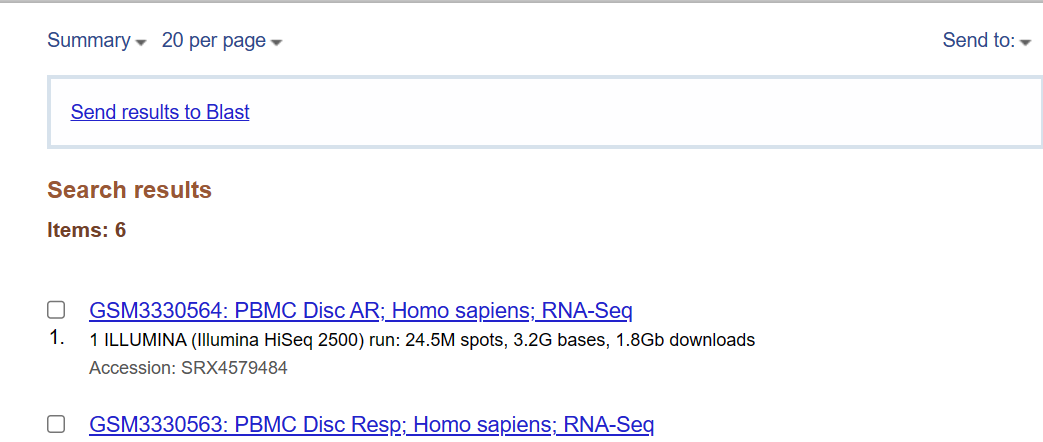Open the Summary display format dropdown

96,41
